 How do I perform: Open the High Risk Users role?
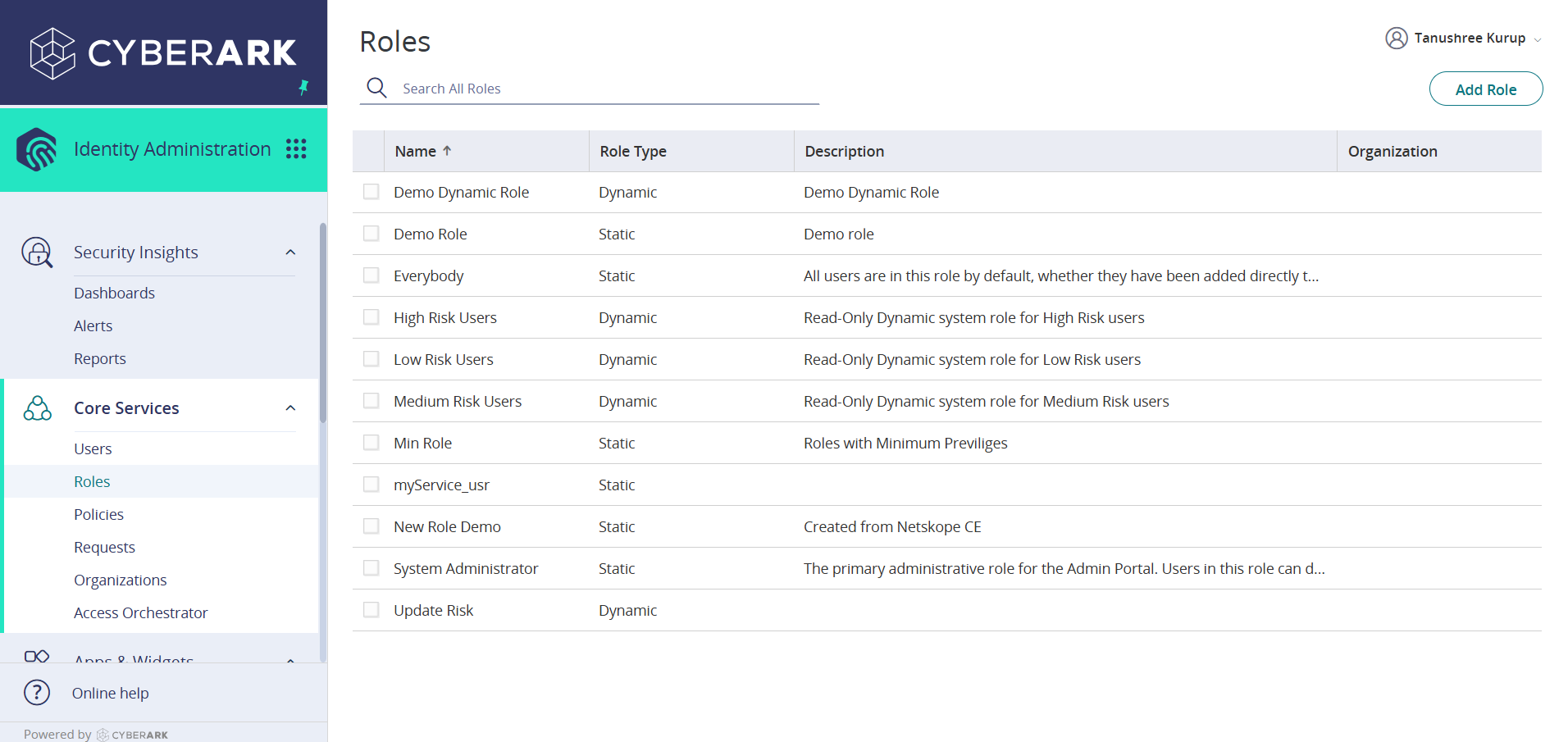click(x=445, y=317)
